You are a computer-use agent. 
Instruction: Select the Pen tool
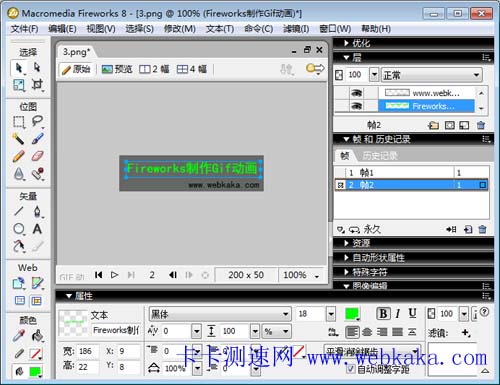point(37,211)
